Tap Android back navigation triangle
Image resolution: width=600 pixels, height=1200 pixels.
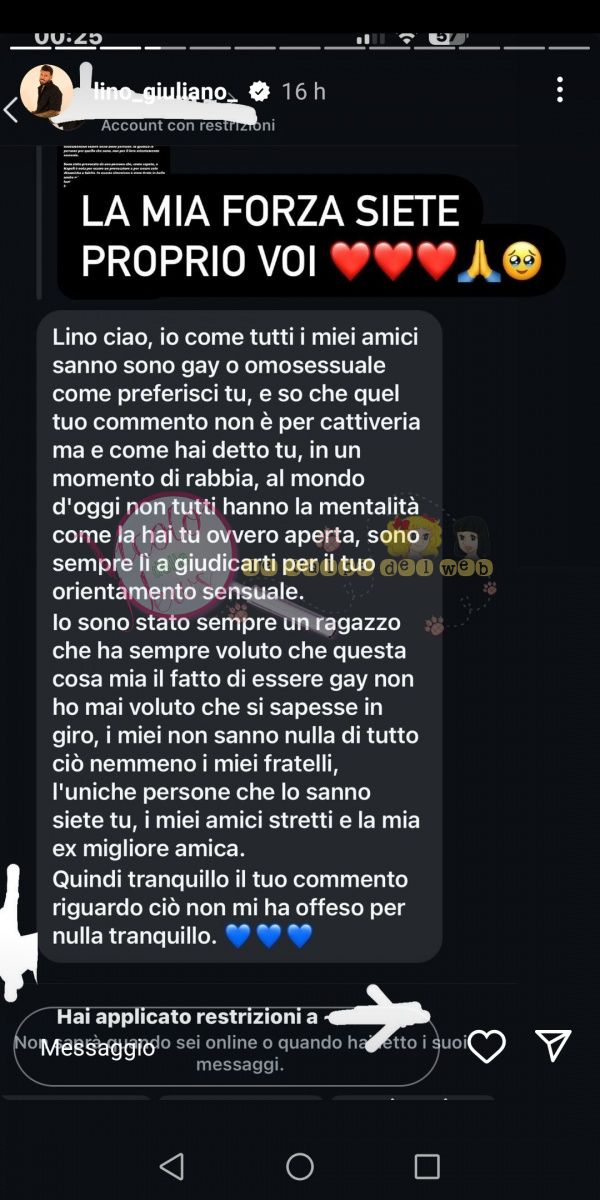[x=172, y=1166]
